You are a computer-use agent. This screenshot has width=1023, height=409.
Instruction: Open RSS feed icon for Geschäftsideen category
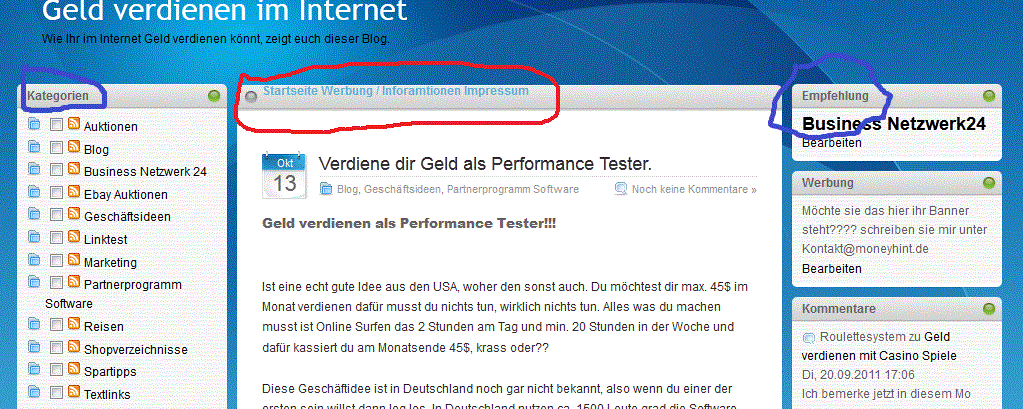click(x=74, y=214)
